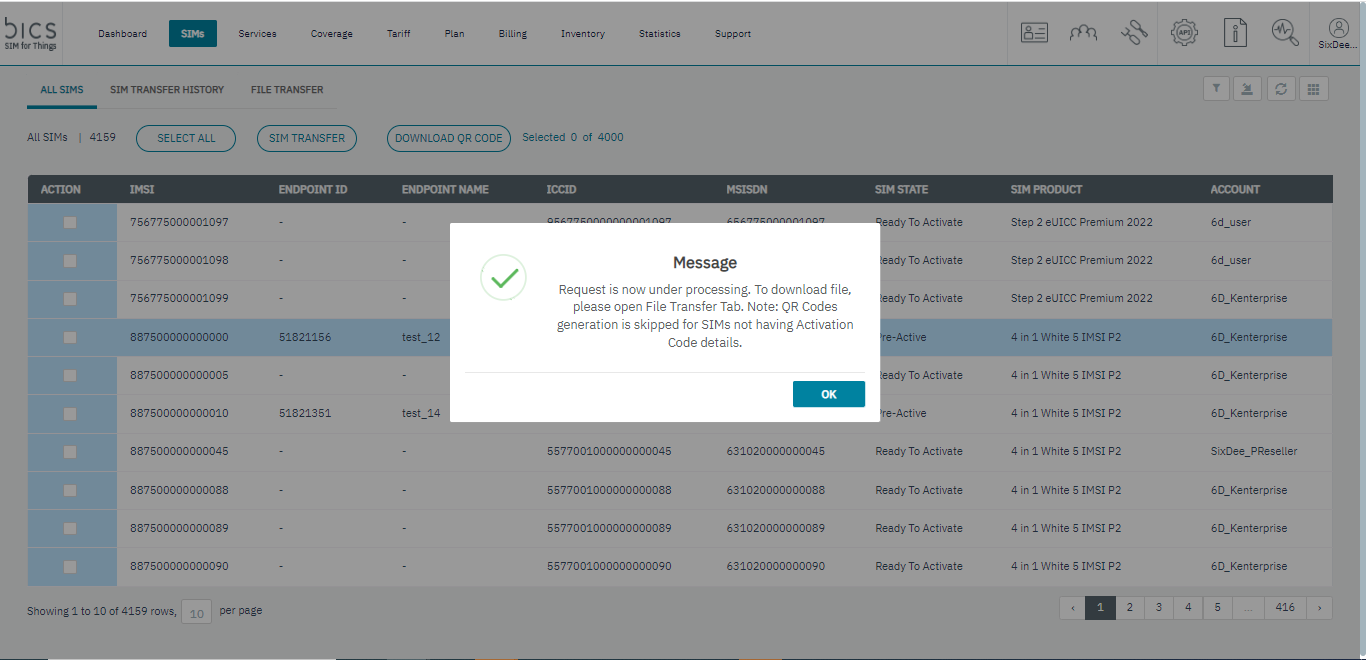Select checkbox for IMSI 887500000000045
This screenshot has width=1366, height=660.
point(70,452)
